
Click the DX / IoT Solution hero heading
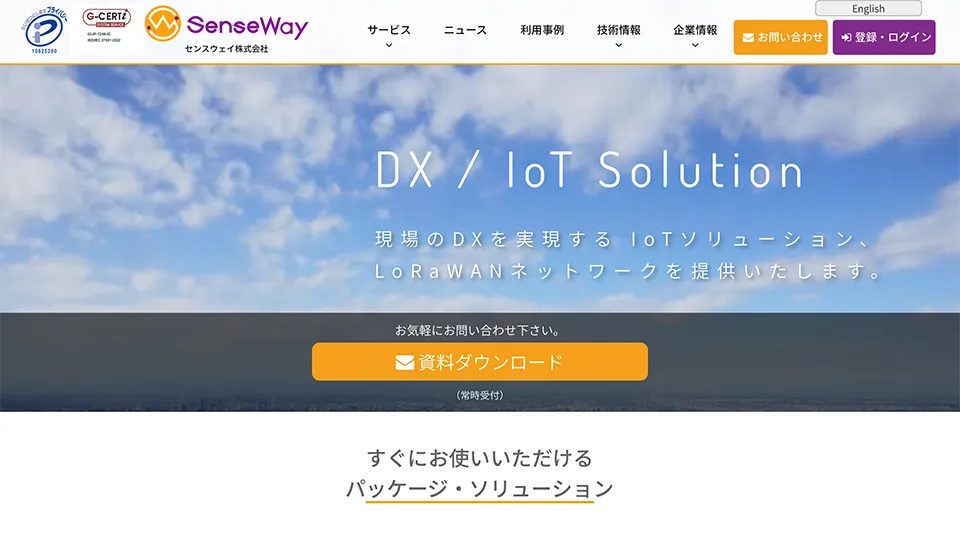[x=589, y=170]
